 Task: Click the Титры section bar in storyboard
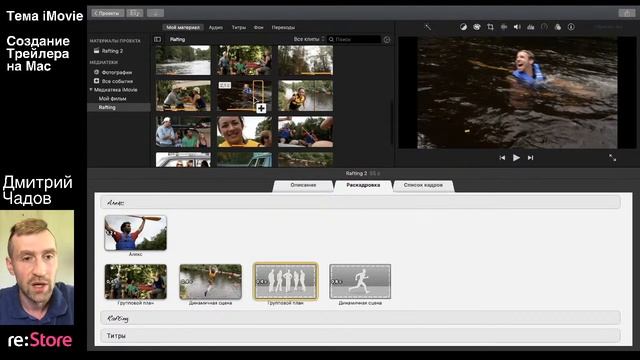tap(360, 336)
